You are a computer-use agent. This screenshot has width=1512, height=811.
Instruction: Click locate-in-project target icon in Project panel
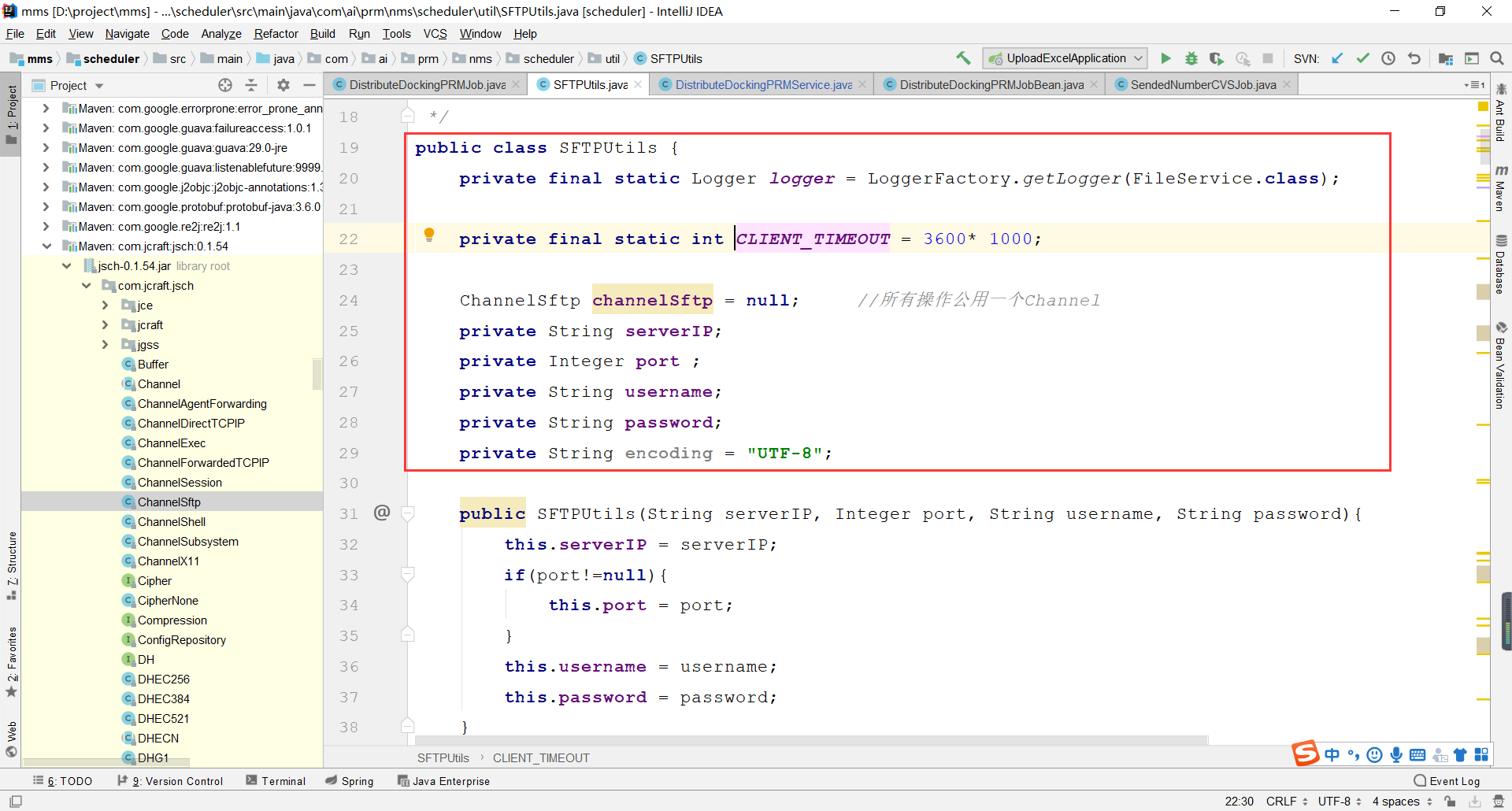(225, 85)
